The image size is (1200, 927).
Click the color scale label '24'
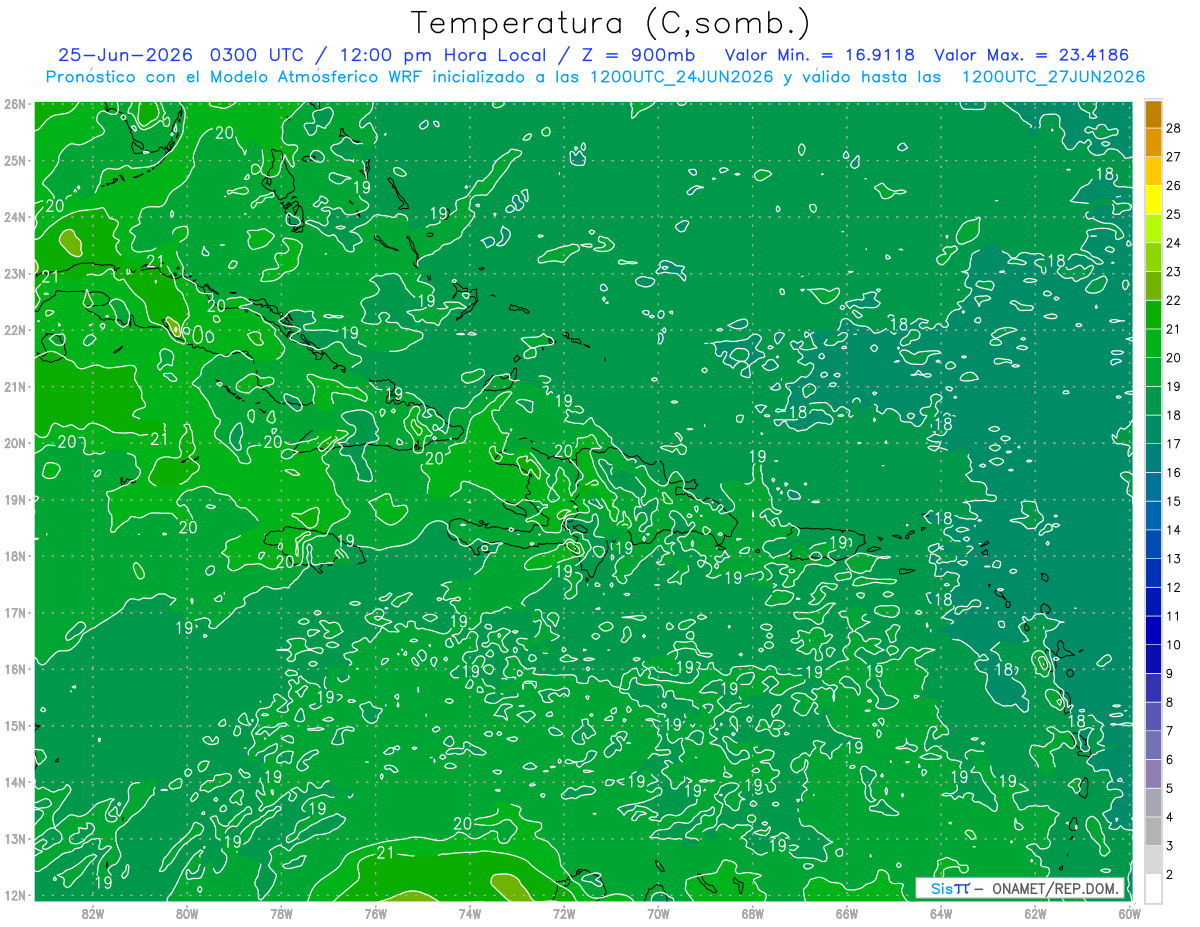(x=1173, y=243)
